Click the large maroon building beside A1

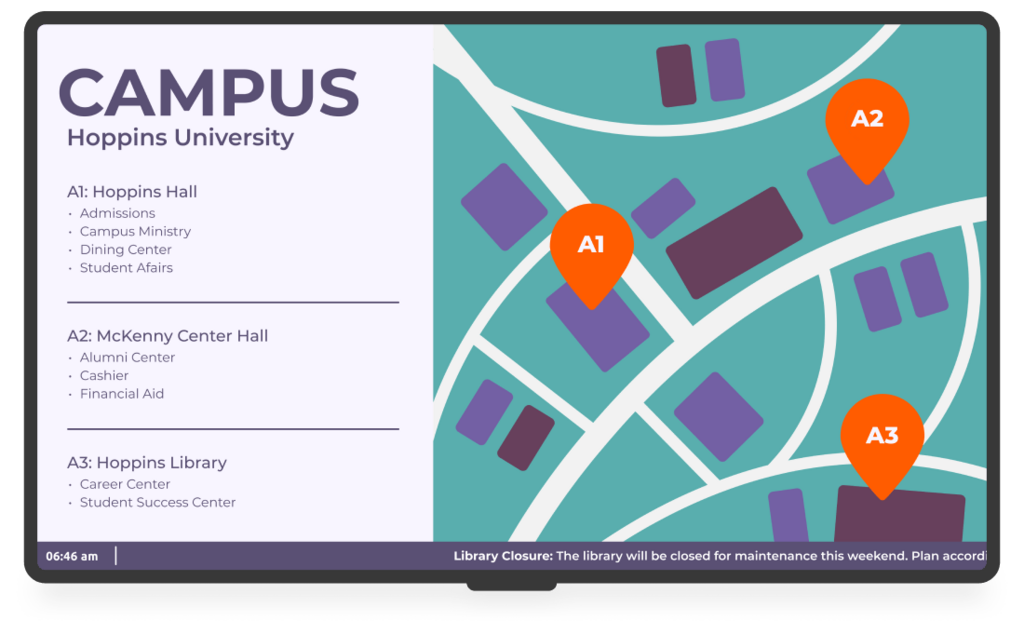point(734,243)
